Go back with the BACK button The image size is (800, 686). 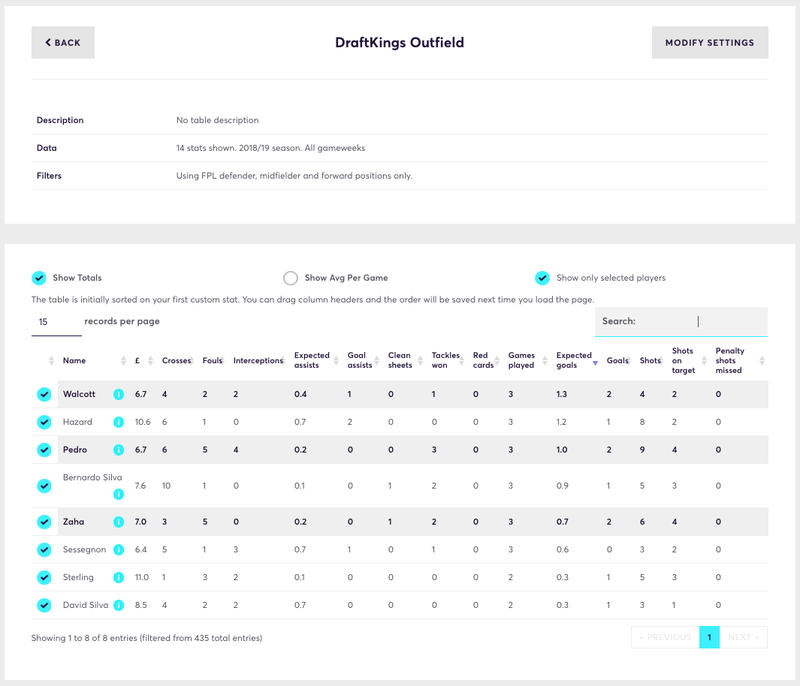[63, 42]
